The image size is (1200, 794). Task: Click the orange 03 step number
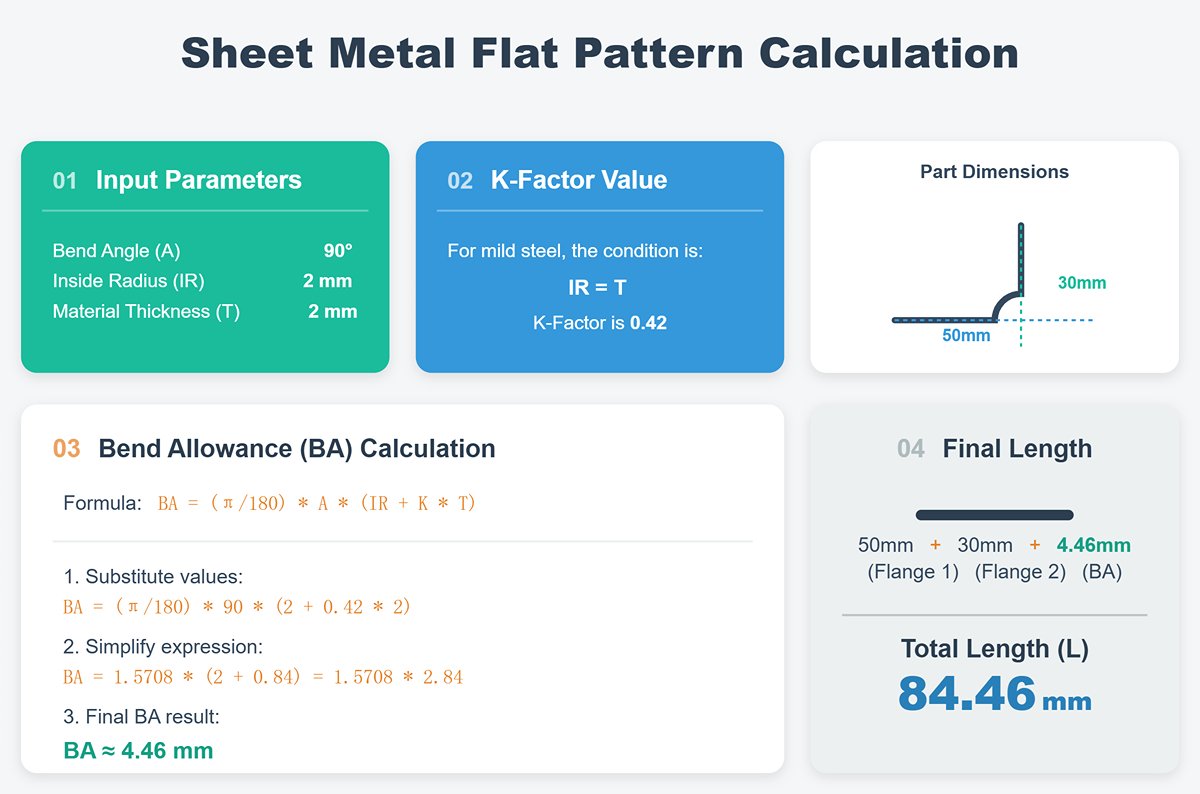66,449
